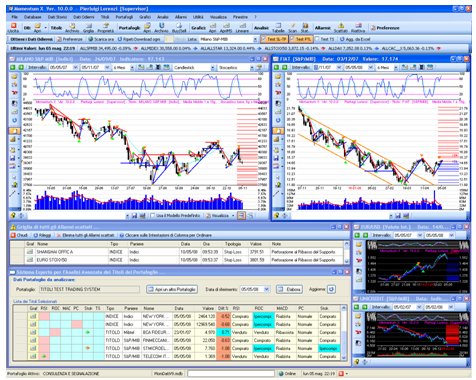Viewport: 476px width, 380px height.
Task: Select the SHANGHAI OFFIC A alarm row
Action: point(178,252)
